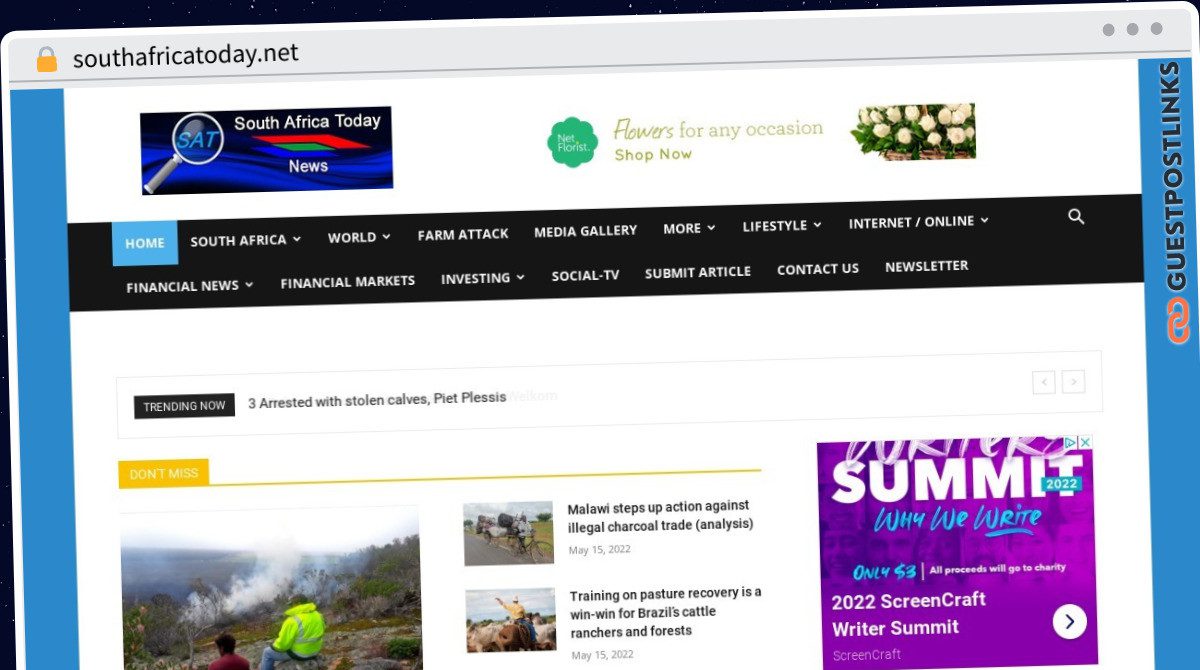Screen dimensions: 1200x670
Task: Open the Social-TV page
Action: (585, 275)
